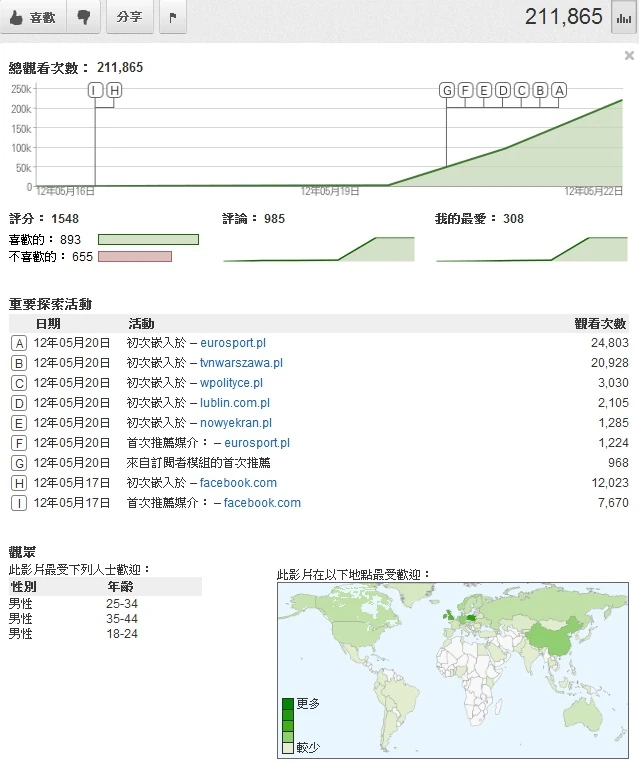Click age range 35-44

coord(122,619)
